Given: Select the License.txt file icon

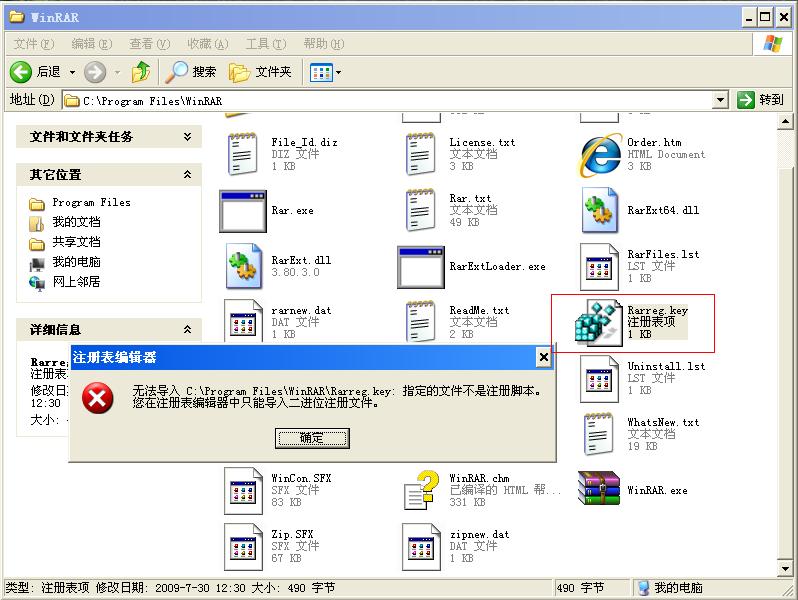Looking at the screenshot, I should [x=420, y=154].
